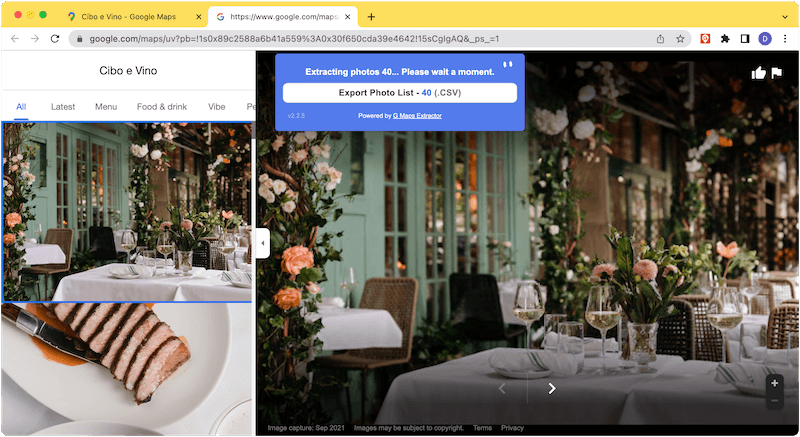Zoom out of the photo
Screen dimensions: 800x437
(774, 401)
